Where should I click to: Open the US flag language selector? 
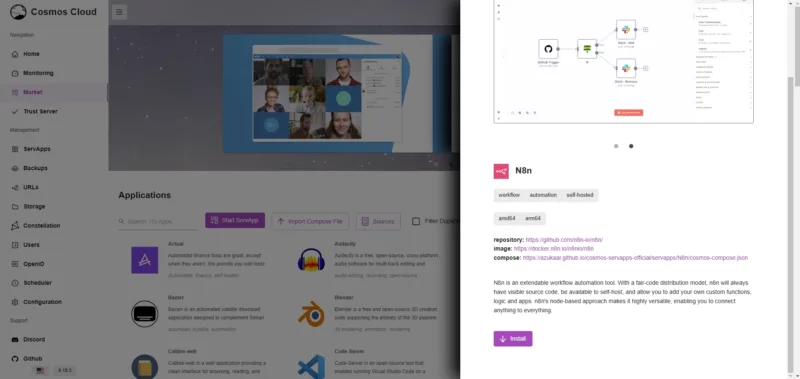40,371
